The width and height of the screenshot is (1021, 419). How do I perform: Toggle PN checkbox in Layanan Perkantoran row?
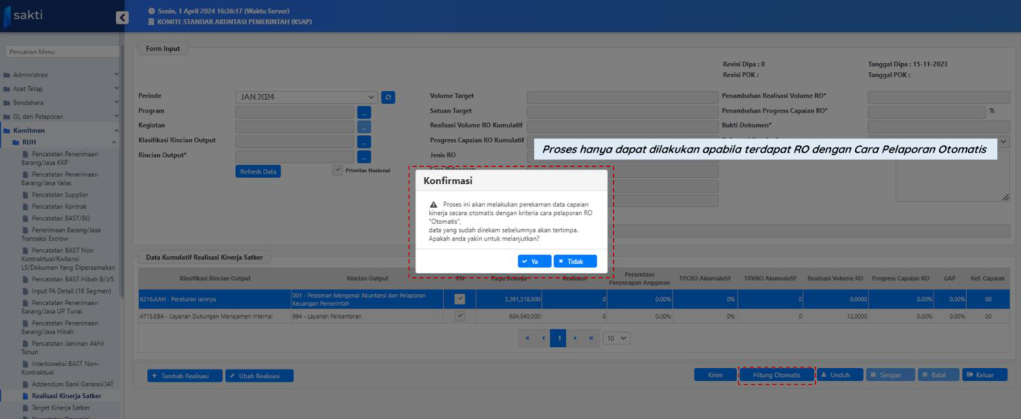point(460,314)
